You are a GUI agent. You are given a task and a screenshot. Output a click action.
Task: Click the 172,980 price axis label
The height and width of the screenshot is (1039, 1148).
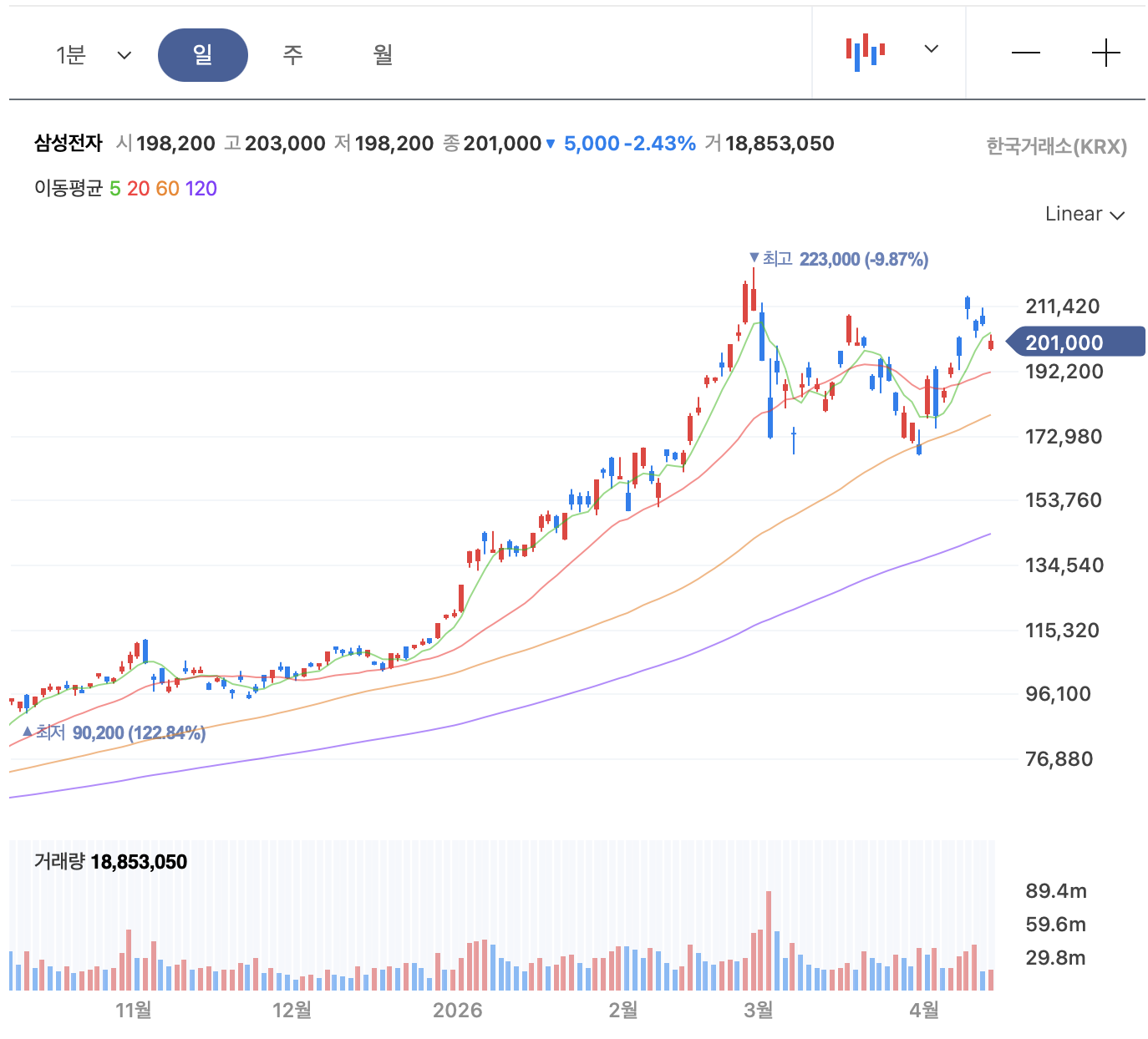click(x=1064, y=437)
